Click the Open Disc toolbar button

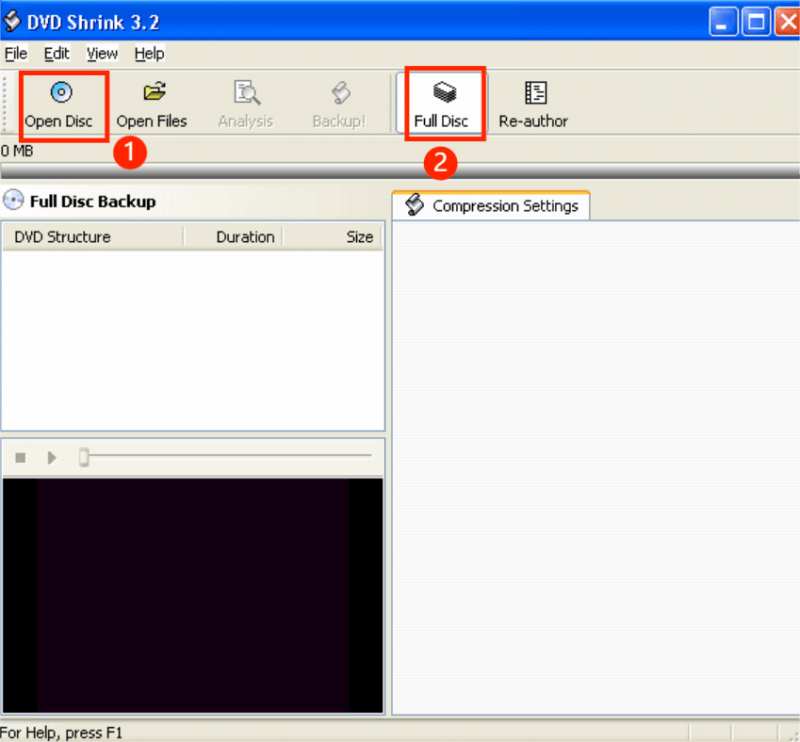[60, 105]
